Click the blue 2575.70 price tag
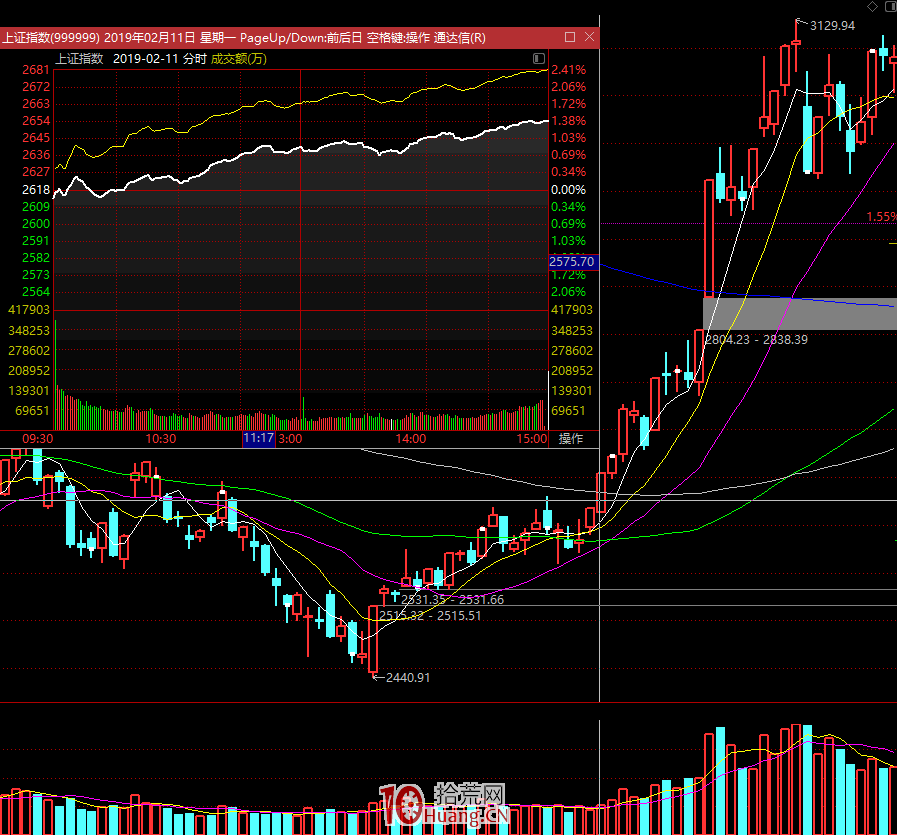This screenshot has width=897, height=835. click(x=573, y=262)
